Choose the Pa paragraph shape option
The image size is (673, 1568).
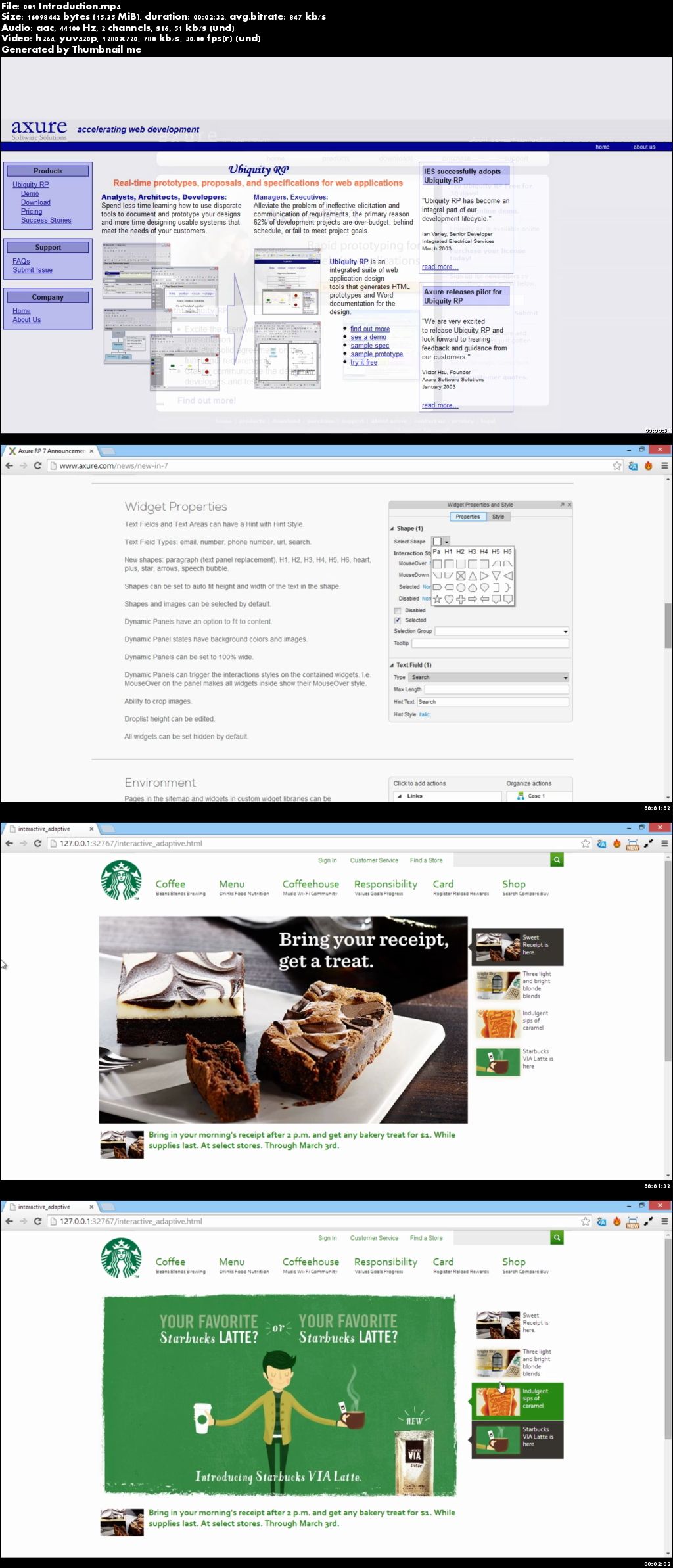(436, 551)
